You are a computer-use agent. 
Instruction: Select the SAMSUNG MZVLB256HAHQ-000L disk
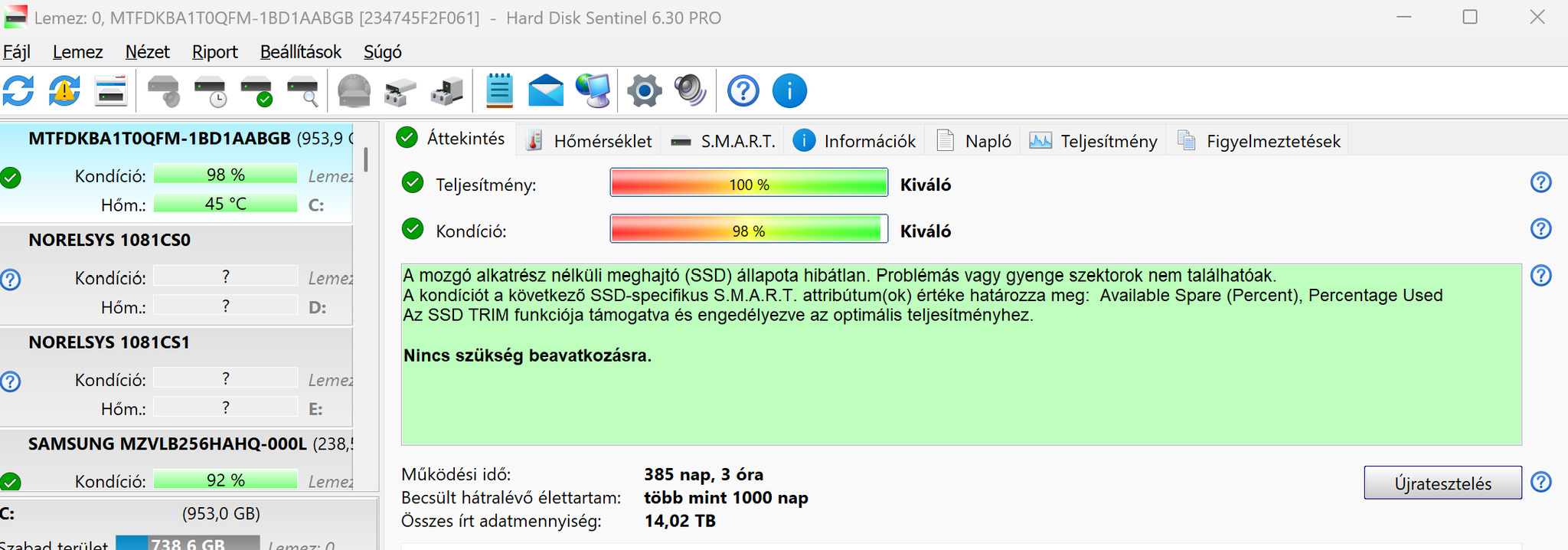(x=167, y=444)
